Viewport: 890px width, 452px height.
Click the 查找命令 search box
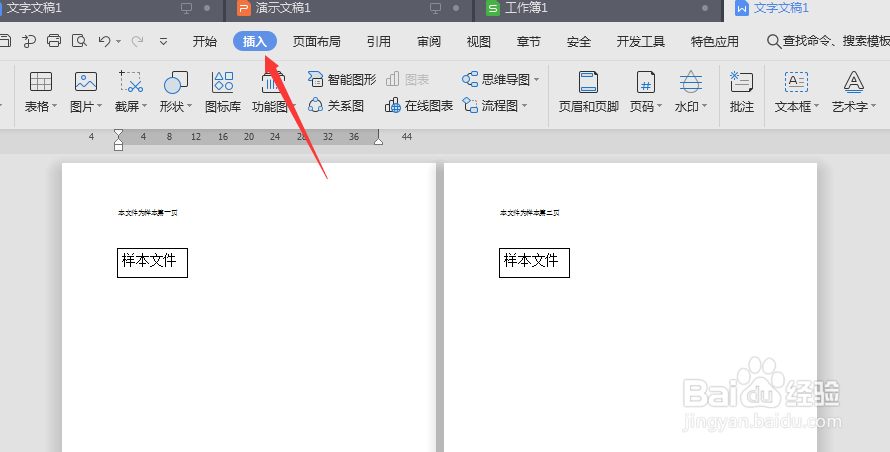(x=828, y=41)
